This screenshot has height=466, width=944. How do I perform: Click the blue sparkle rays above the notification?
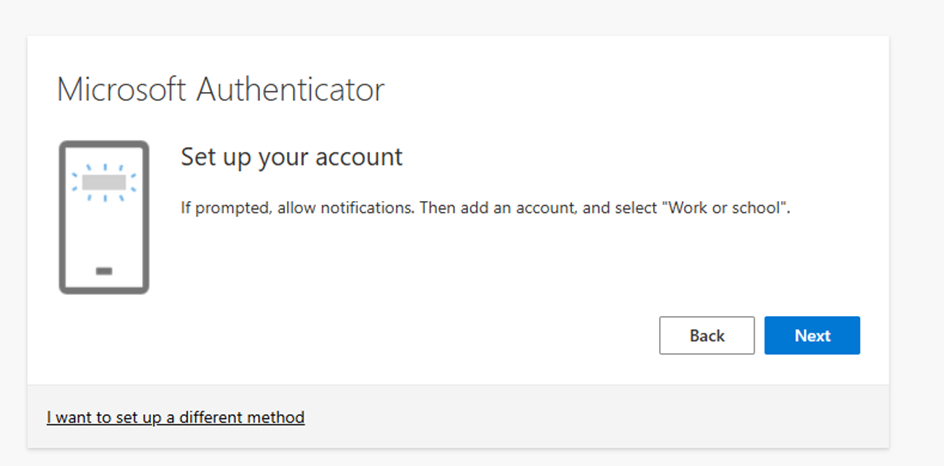104,167
